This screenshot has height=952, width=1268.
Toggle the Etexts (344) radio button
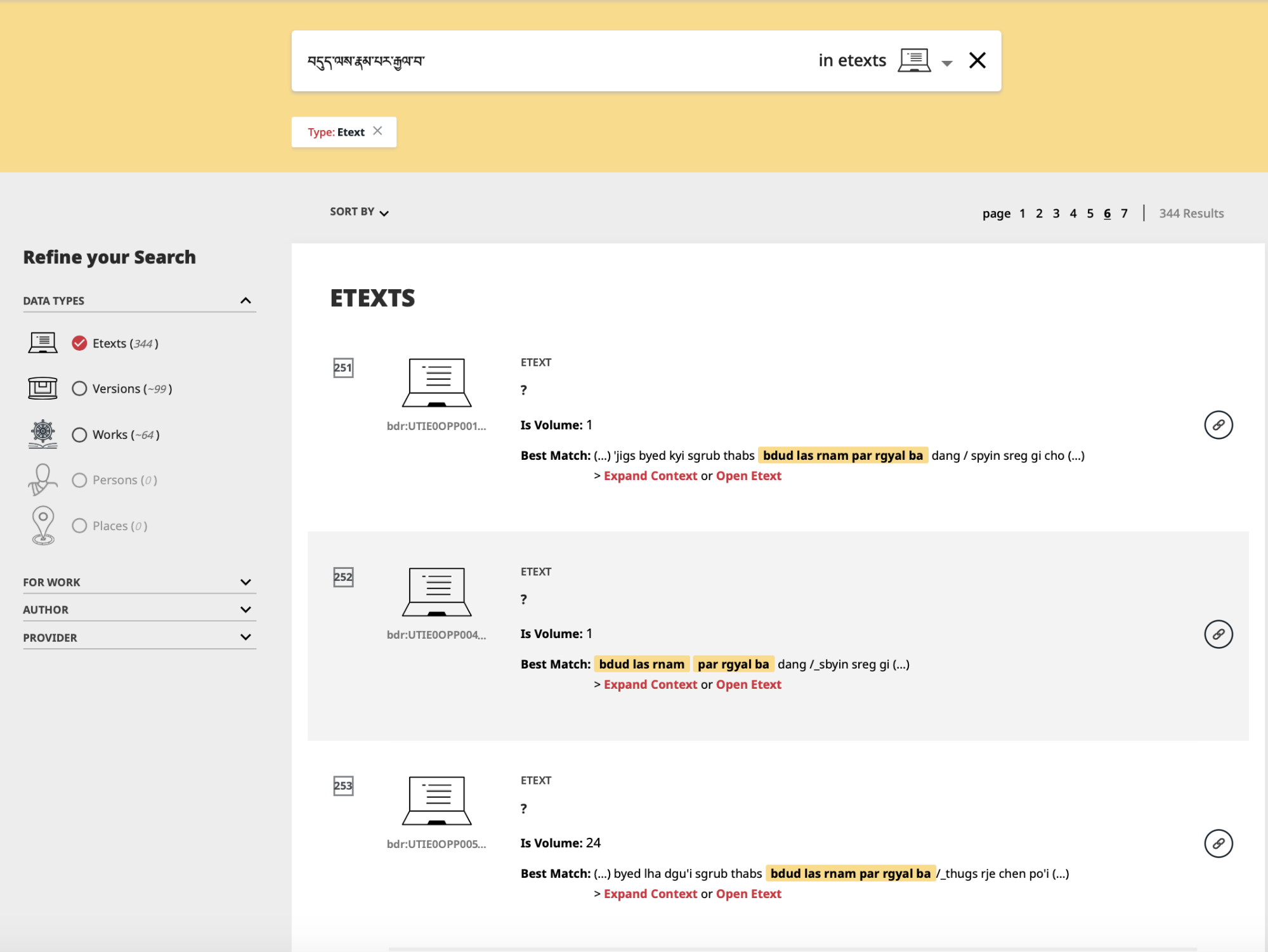(79, 343)
